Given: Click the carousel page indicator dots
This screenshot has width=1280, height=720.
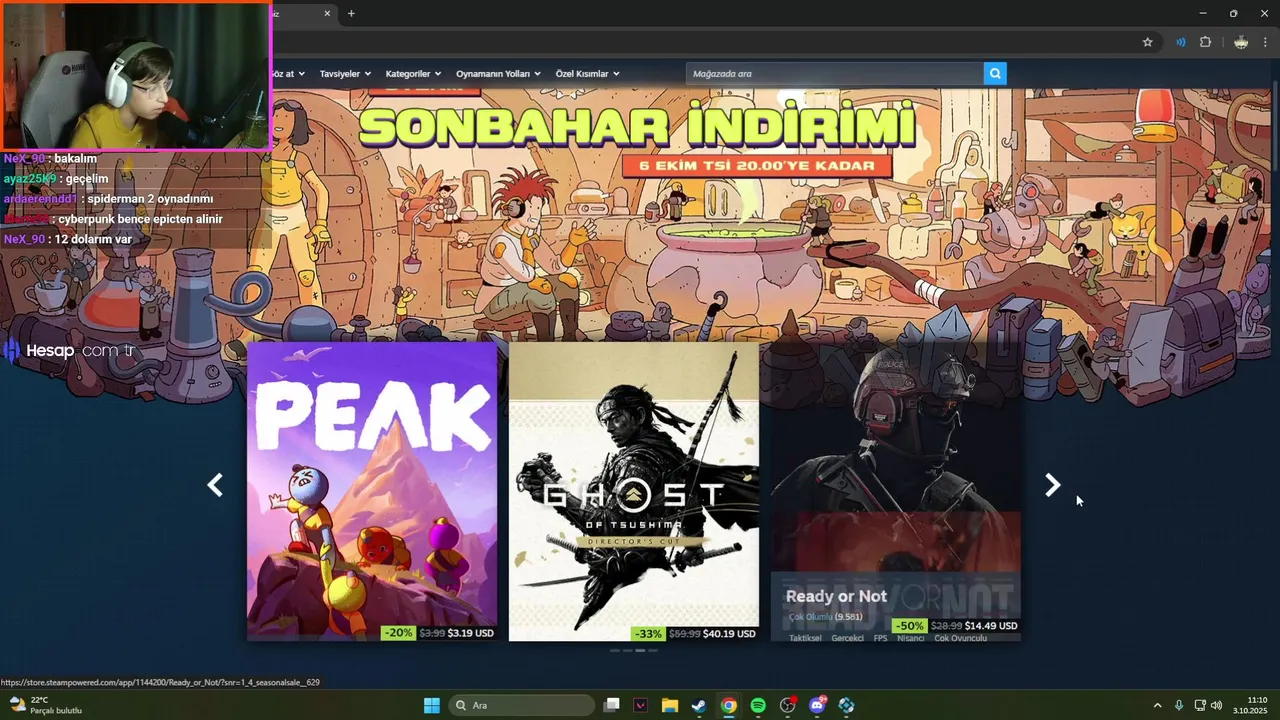Looking at the screenshot, I should click(x=634, y=650).
